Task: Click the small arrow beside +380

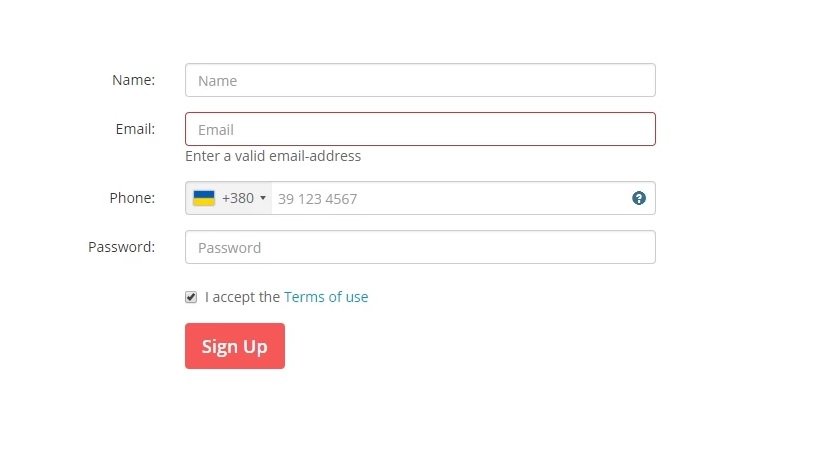Action: pyautogui.click(x=263, y=198)
